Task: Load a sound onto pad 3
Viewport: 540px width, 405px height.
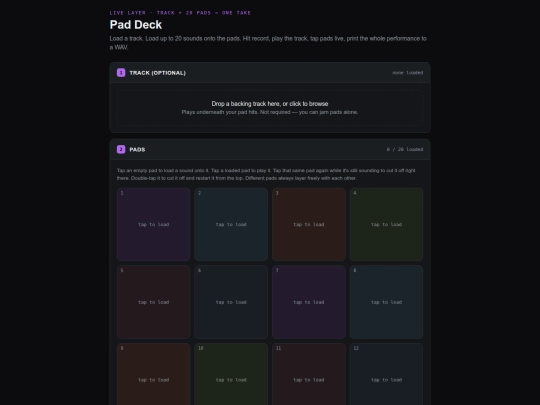Action: pos(309,224)
